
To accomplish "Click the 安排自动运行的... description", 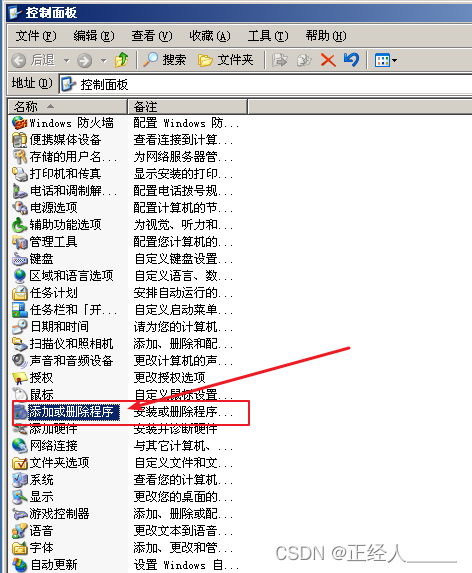I will click(x=183, y=293).
